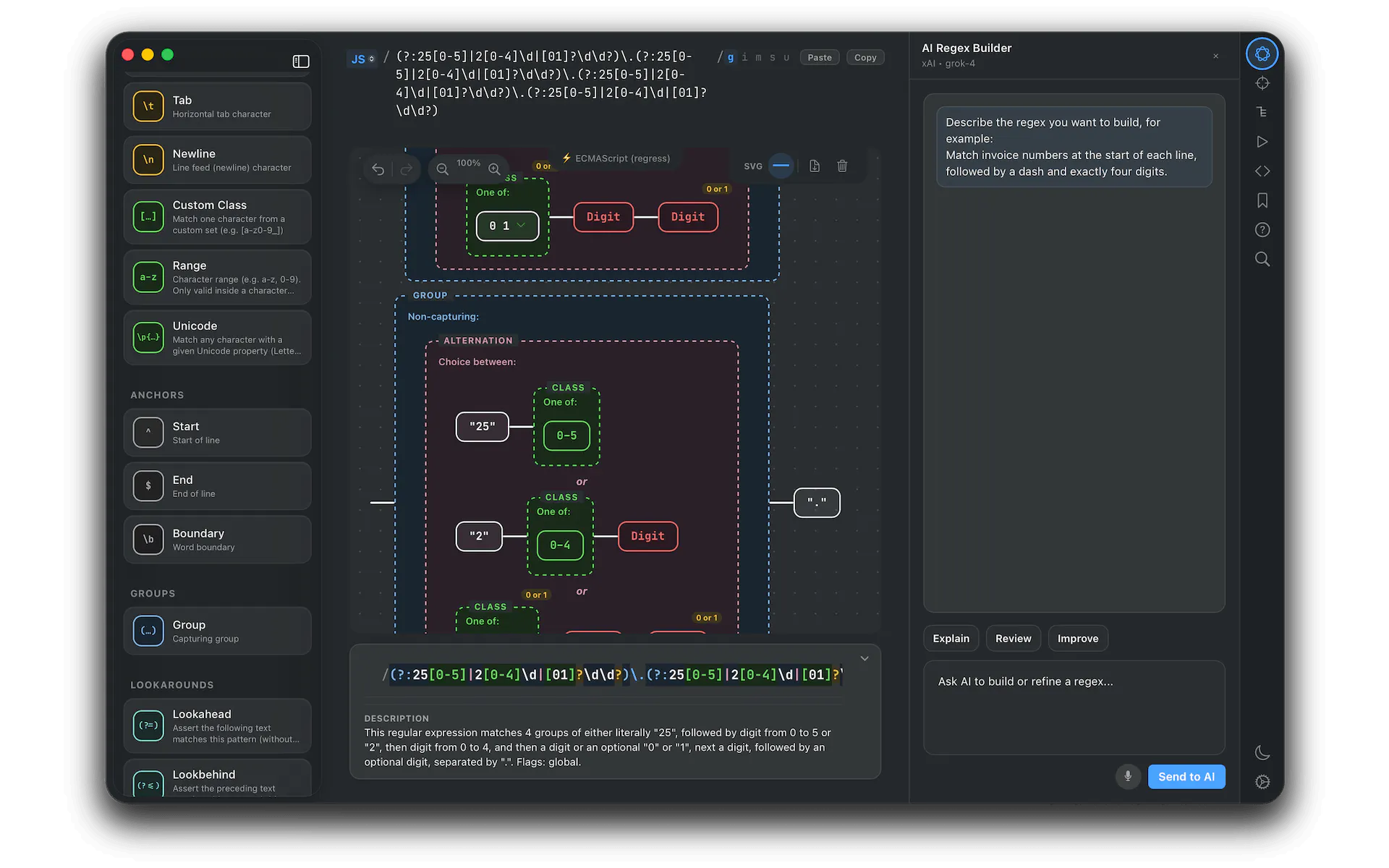1389x868 pixels.
Task: Delete the diagram with the trash icon
Action: click(842, 166)
